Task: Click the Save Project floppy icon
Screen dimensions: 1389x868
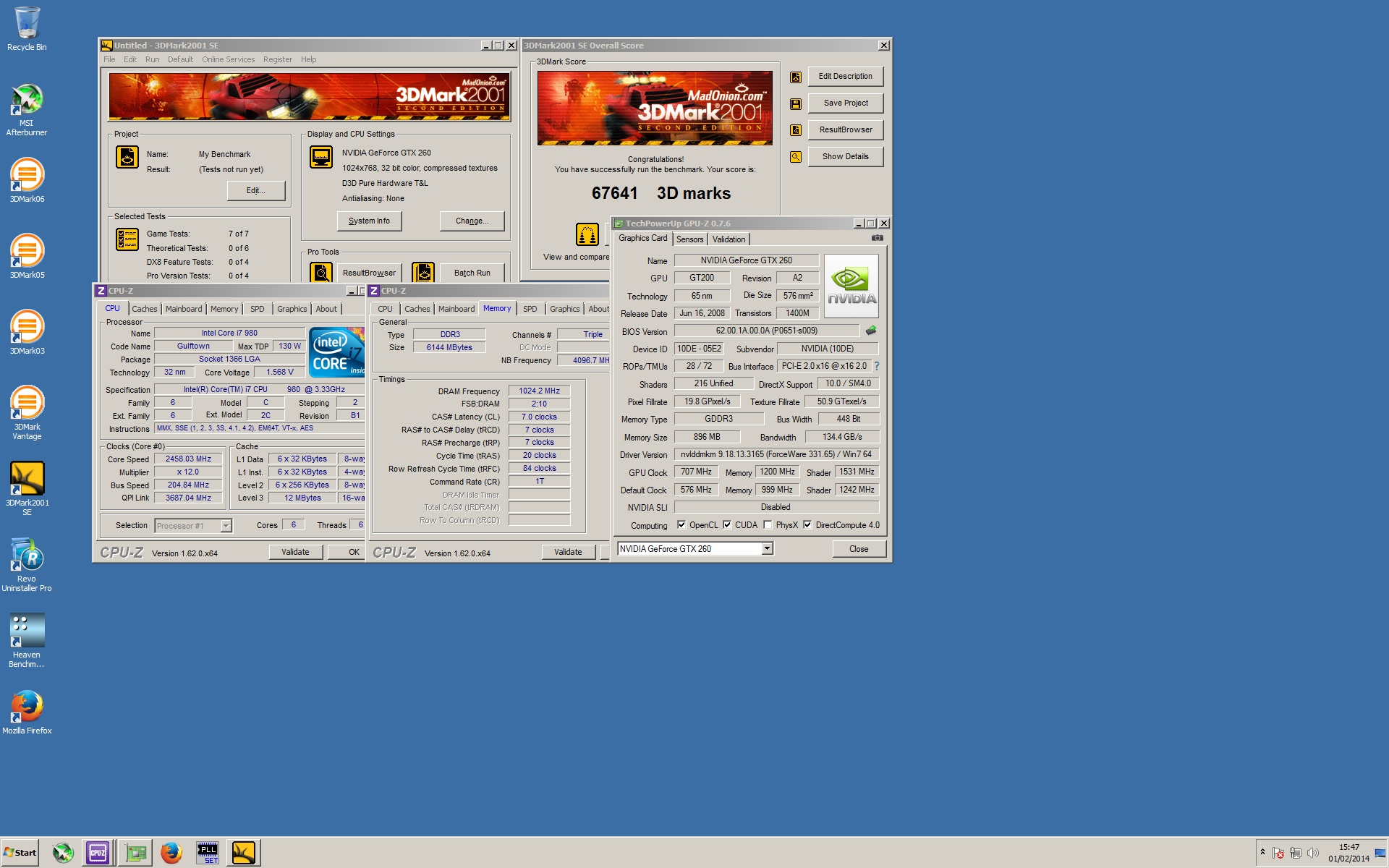Action: tap(795, 103)
